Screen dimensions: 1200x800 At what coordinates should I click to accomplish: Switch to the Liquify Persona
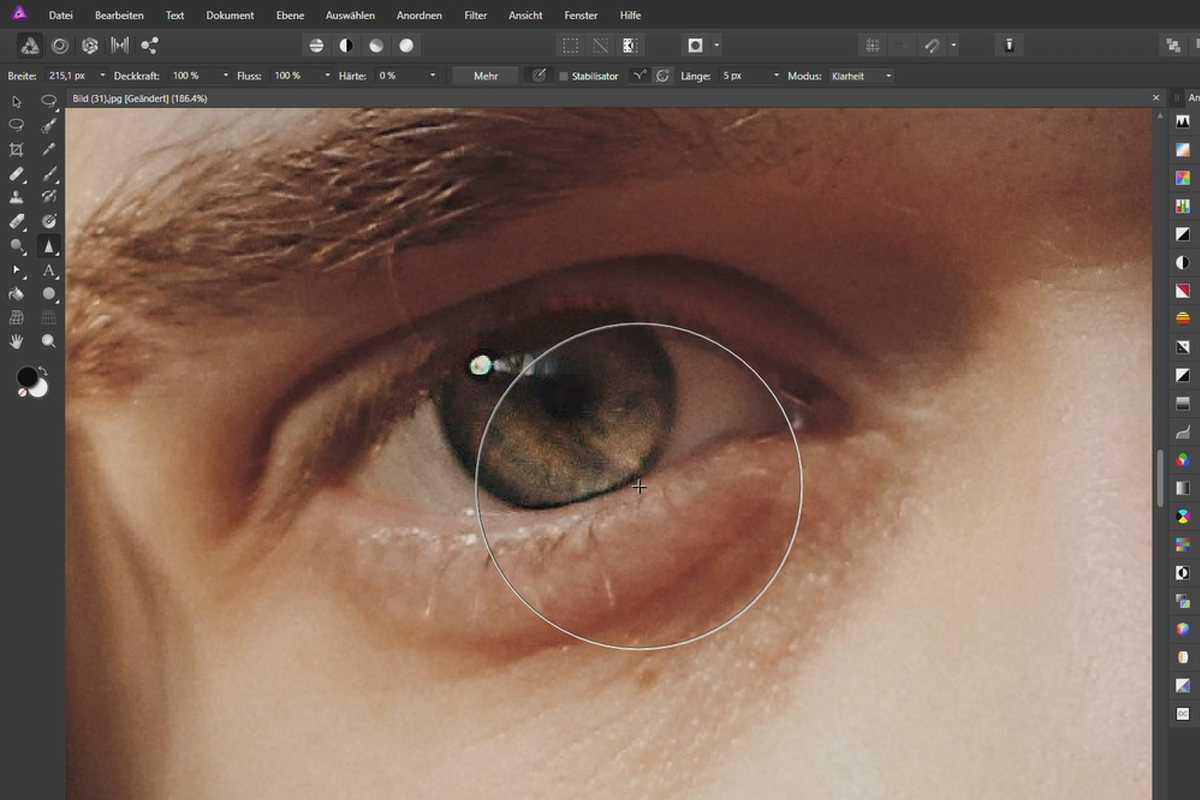(x=60, y=45)
